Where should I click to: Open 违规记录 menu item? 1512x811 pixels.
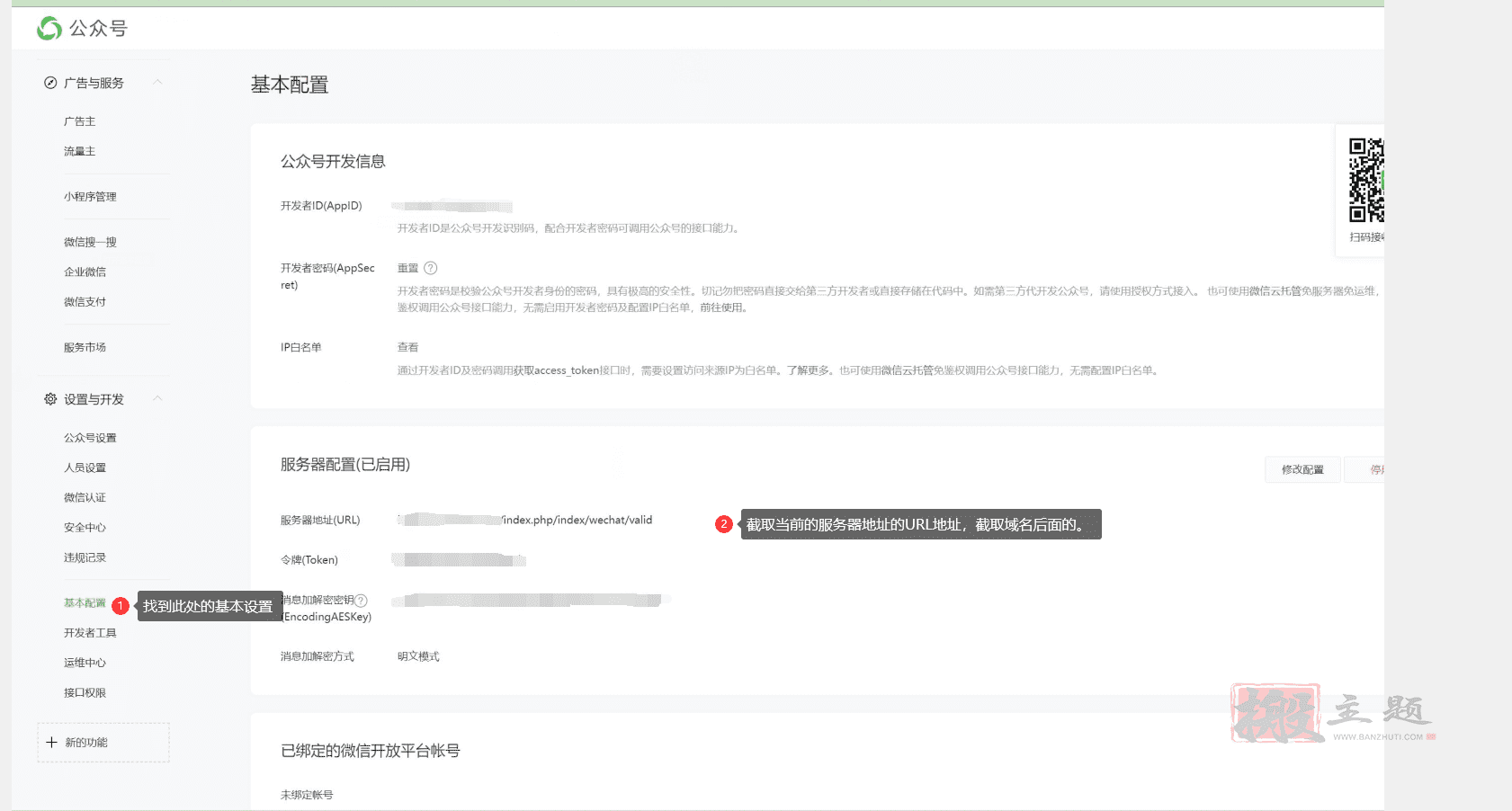85,557
